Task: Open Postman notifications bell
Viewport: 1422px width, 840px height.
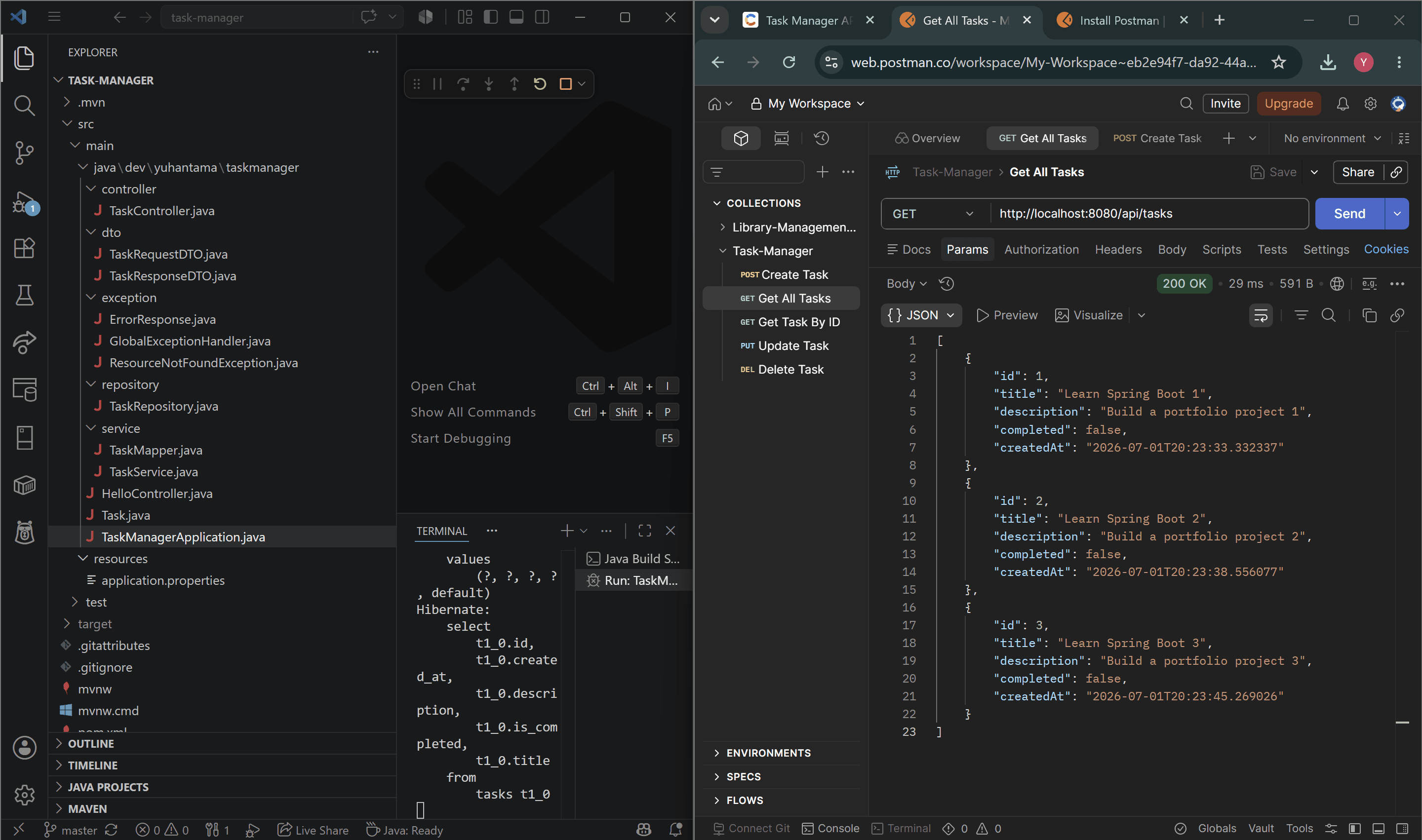Action: [1342, 104]
